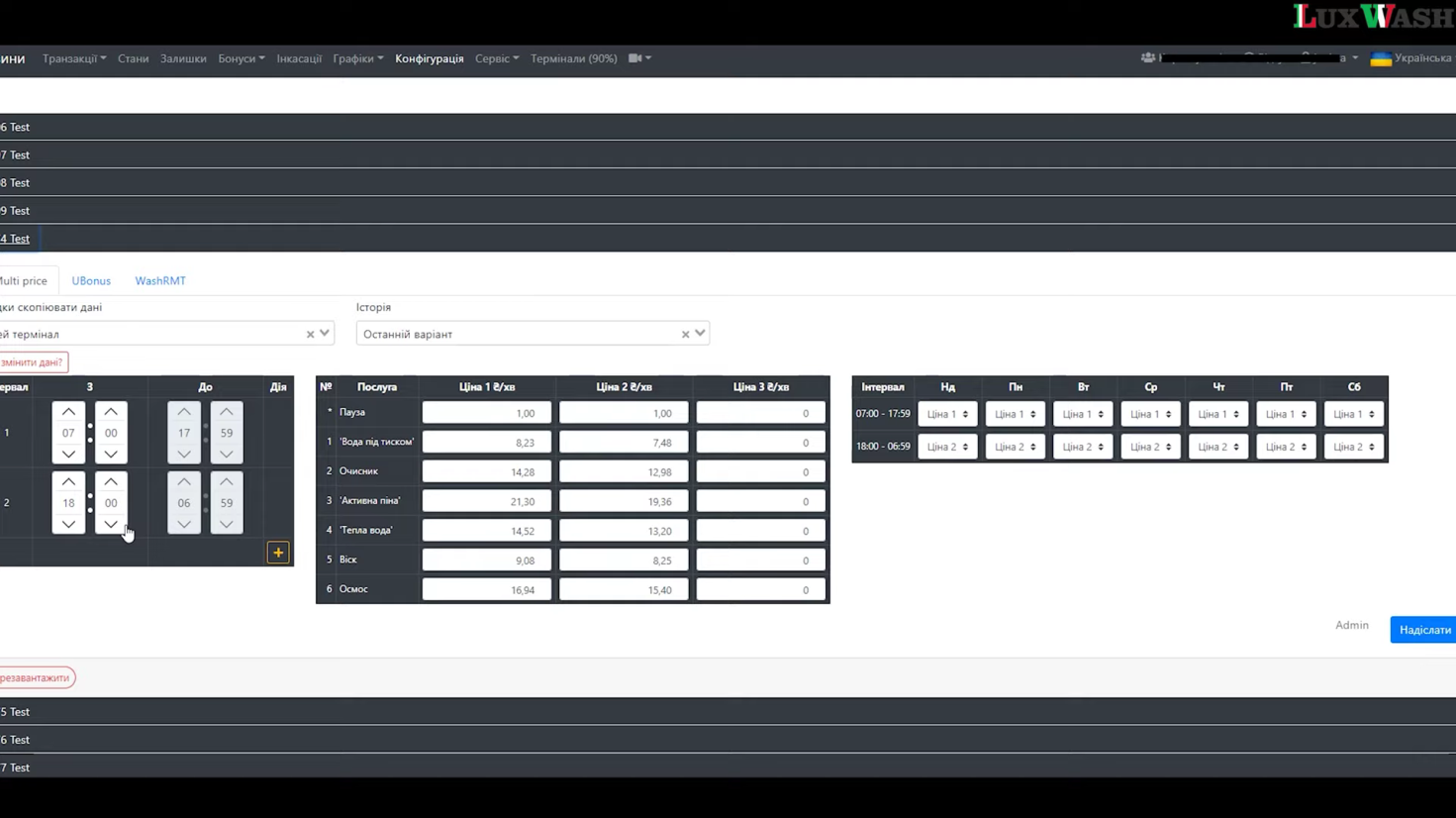Open Термінали (90%) page link
This screenshot has height=818, width=1456.
pos(573,58)
